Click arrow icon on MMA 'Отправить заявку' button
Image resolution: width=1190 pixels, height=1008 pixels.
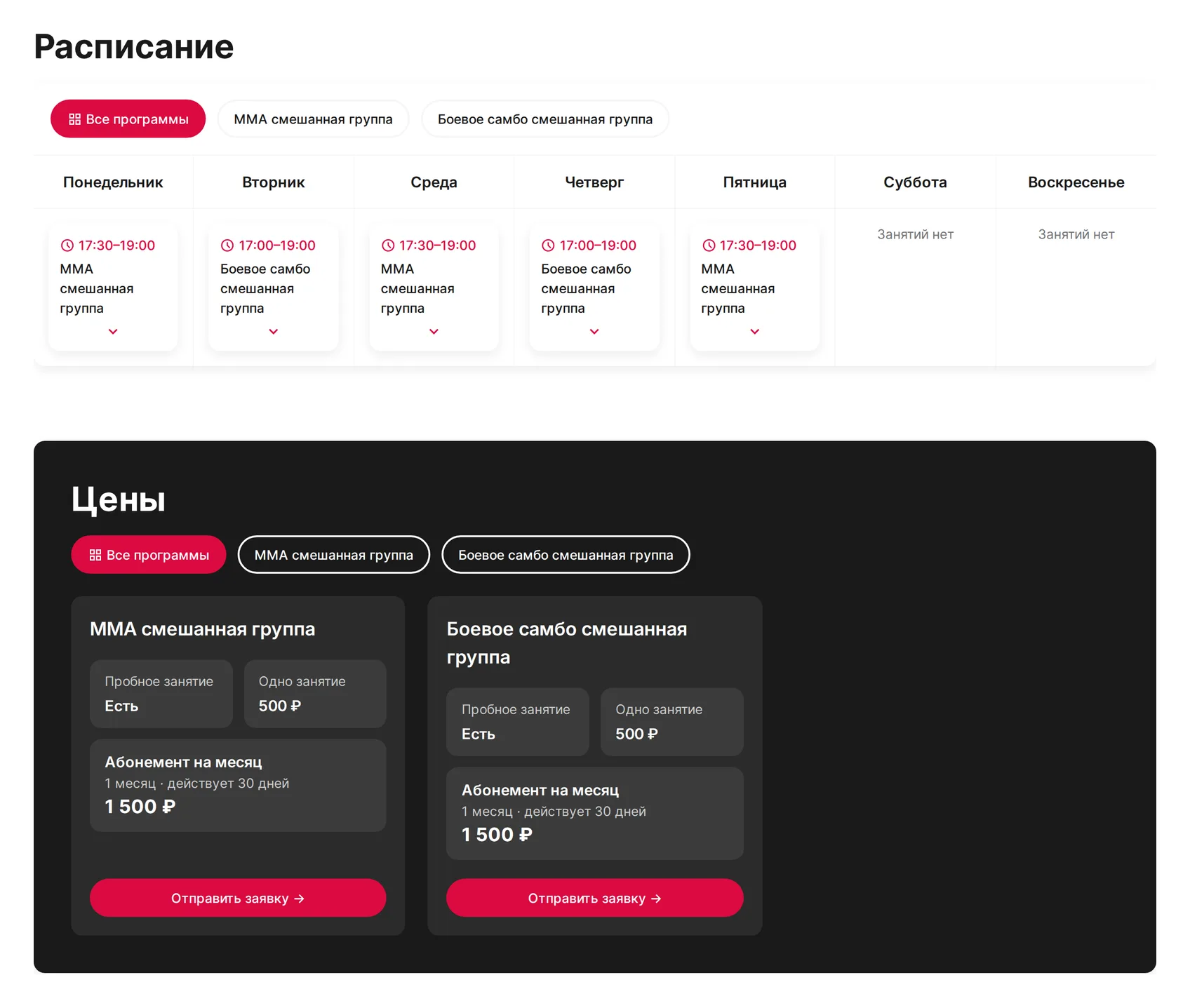point(300,899)
